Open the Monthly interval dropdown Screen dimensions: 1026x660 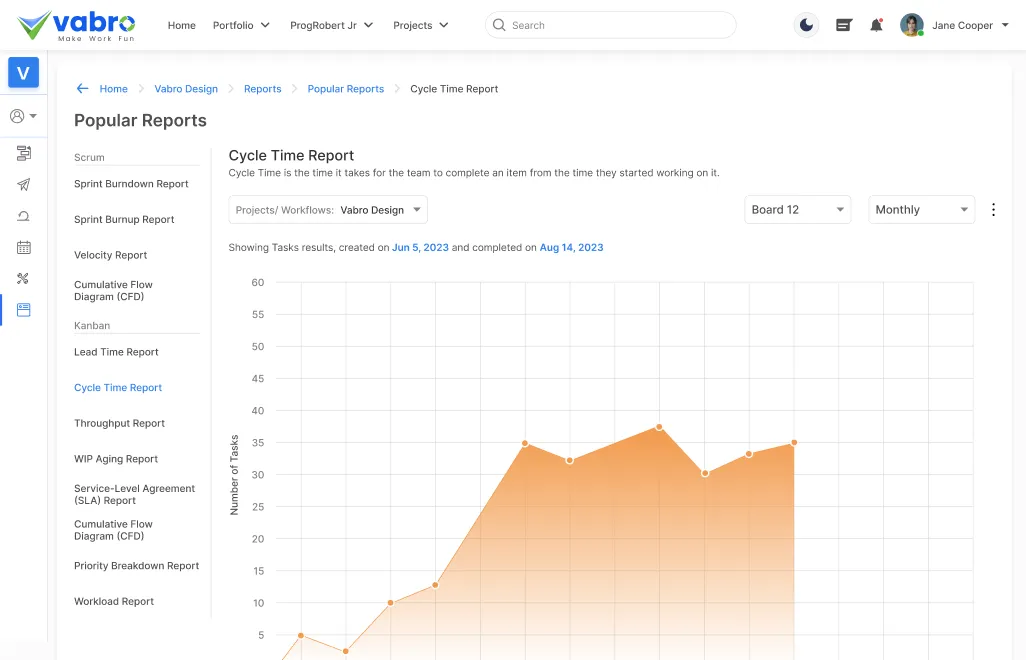pyautogui.click(x=920, y=210)
